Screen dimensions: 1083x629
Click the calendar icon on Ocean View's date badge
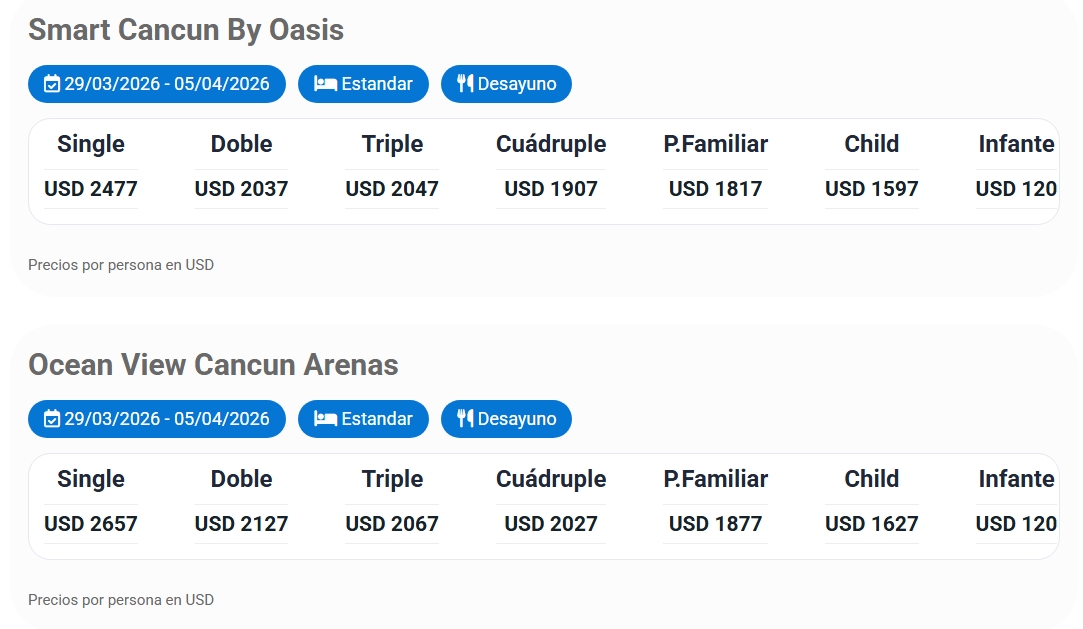click(52, 419)
